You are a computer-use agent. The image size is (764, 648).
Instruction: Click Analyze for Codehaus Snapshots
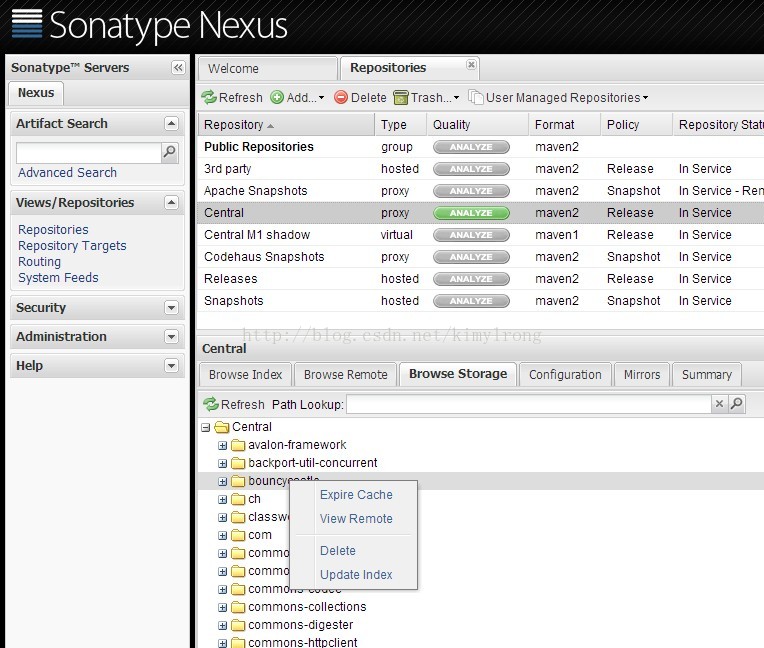tap(471, 257)
